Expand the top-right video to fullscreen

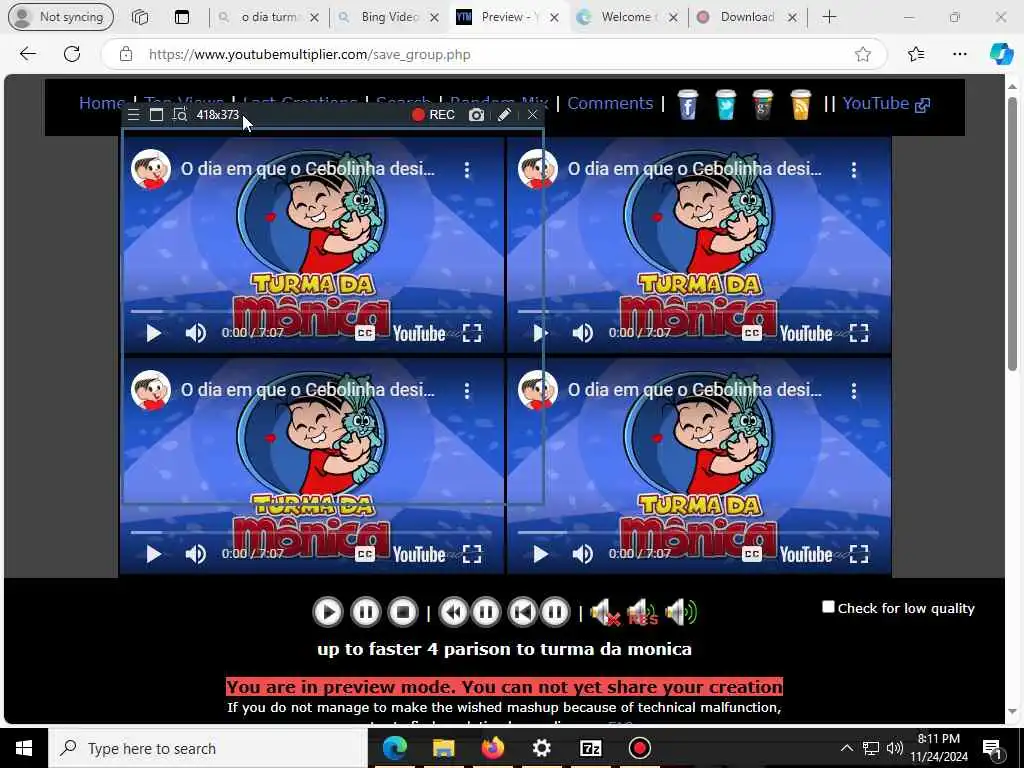pos(859,334)
